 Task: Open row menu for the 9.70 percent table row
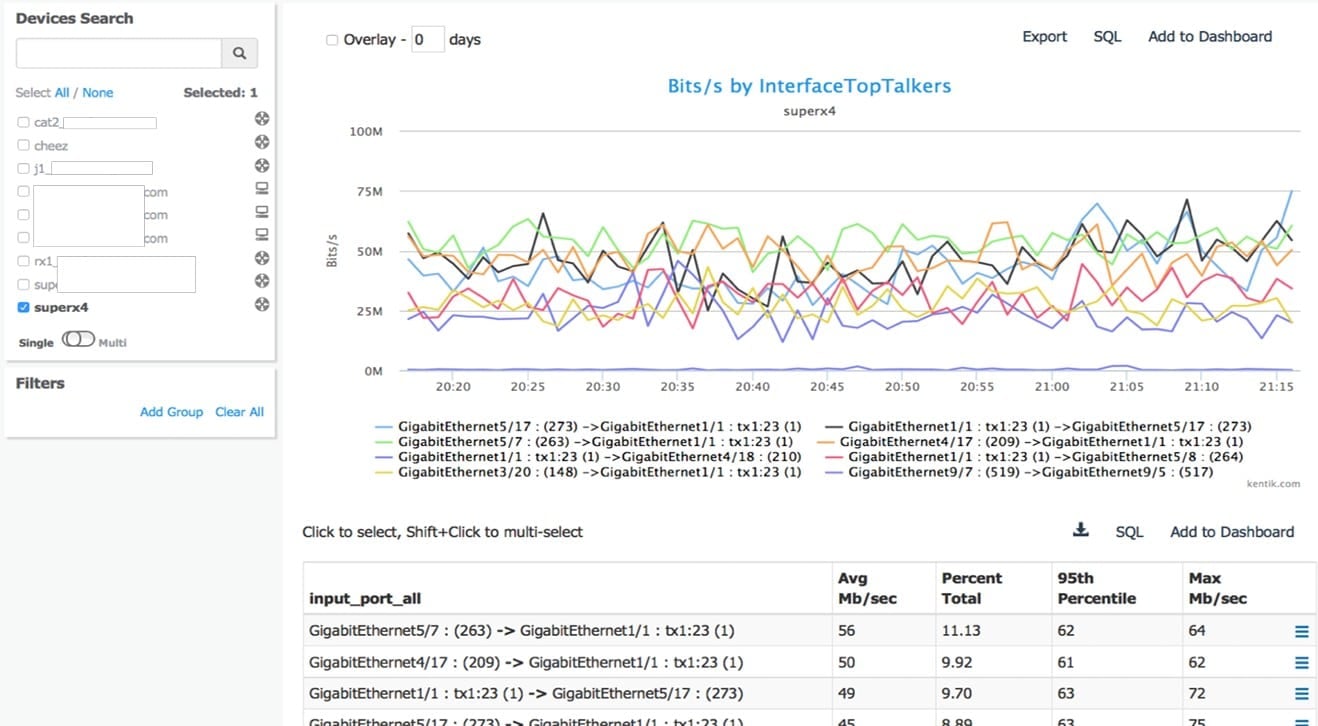click(1301, 694)
